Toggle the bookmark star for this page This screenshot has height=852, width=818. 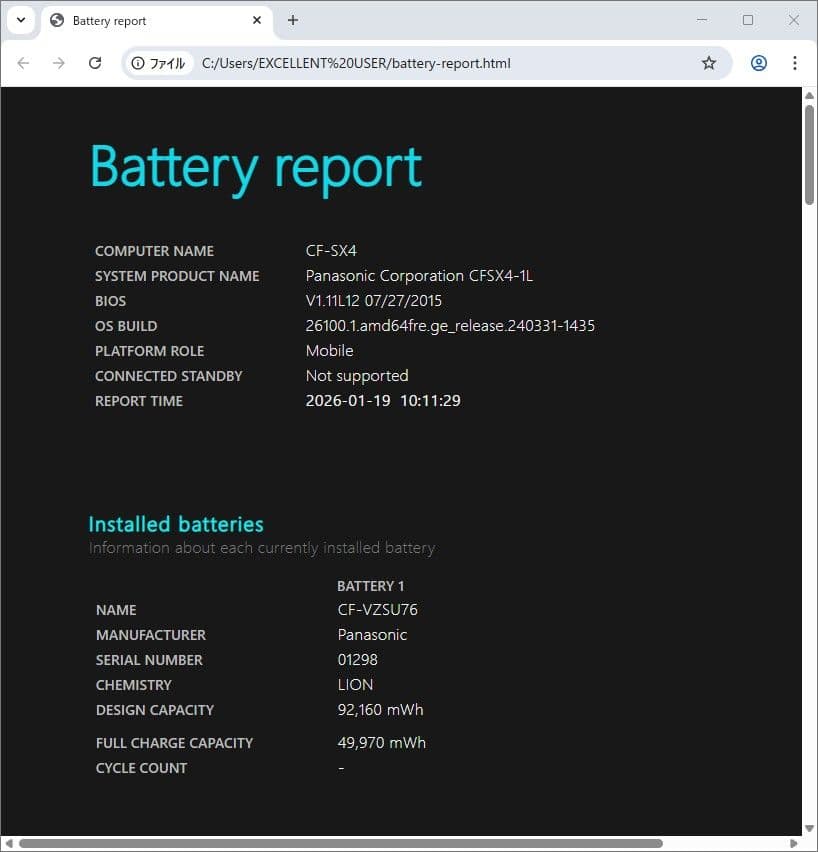[709, 62]
